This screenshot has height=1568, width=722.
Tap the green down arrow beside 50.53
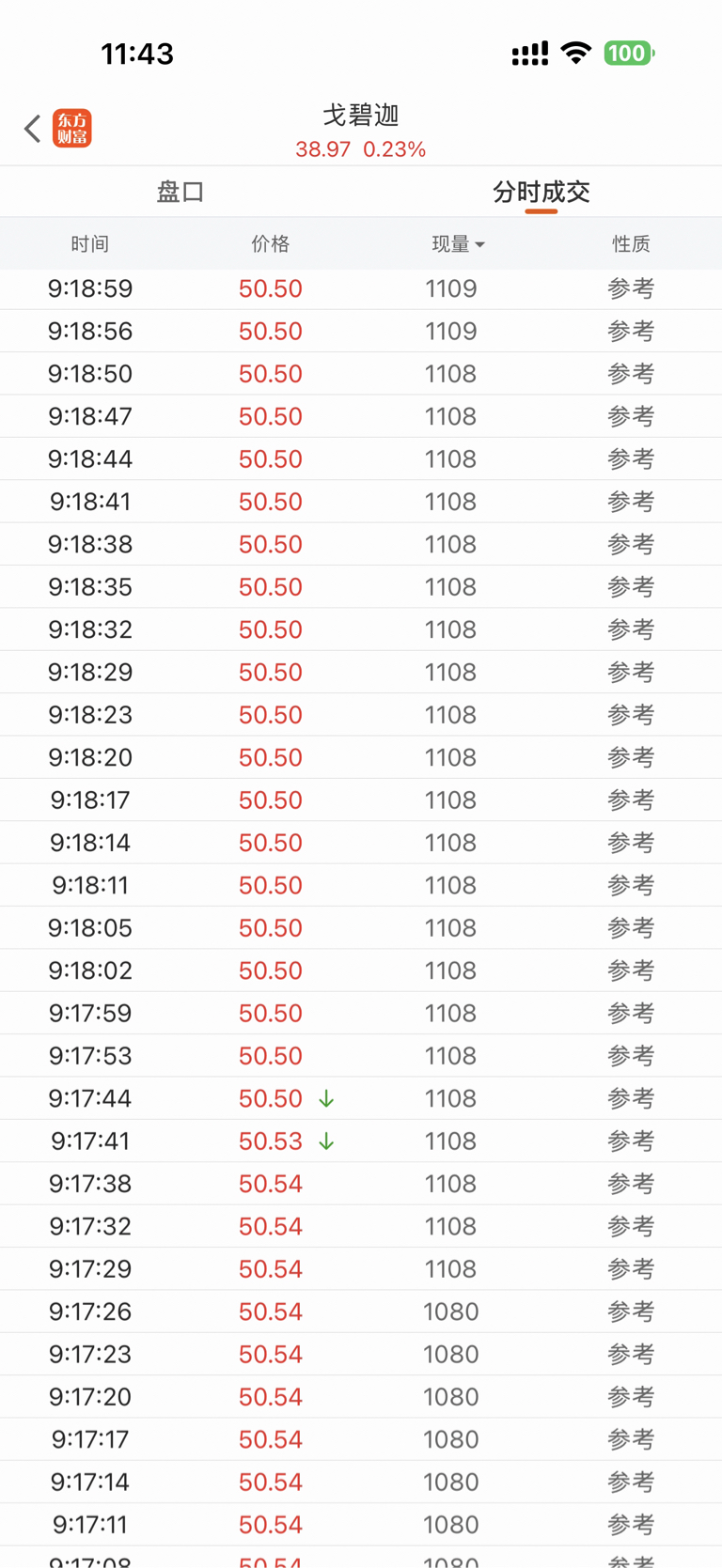(326, 1141)
